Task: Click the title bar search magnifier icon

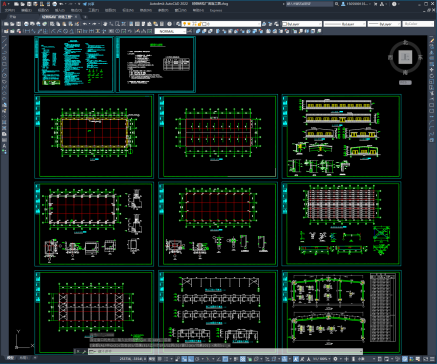Action: pos(337,4)
